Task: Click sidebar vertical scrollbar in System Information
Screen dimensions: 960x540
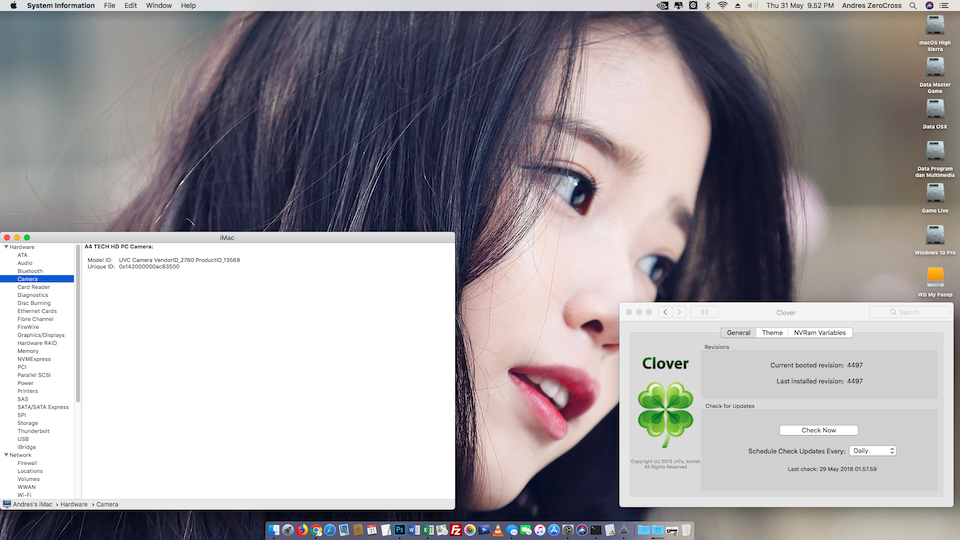Action: pos(78,323)
